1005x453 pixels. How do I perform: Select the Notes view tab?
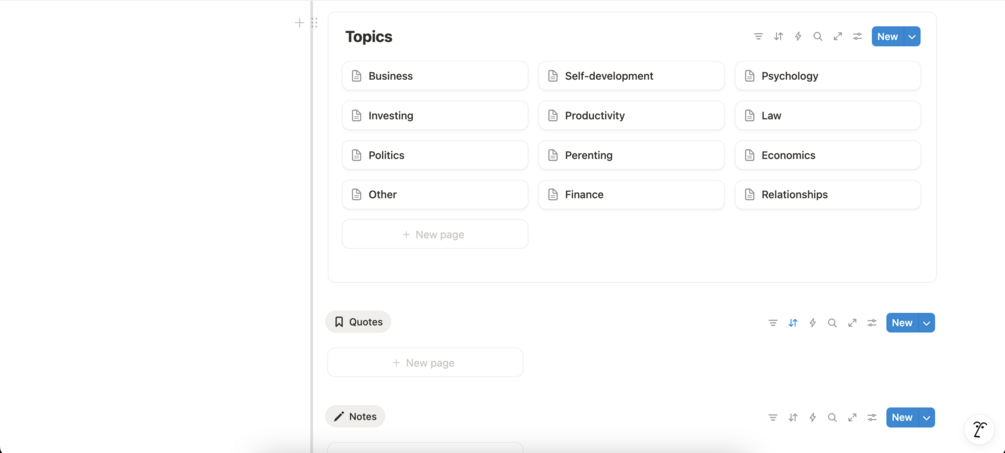click(x=355, y=417)
